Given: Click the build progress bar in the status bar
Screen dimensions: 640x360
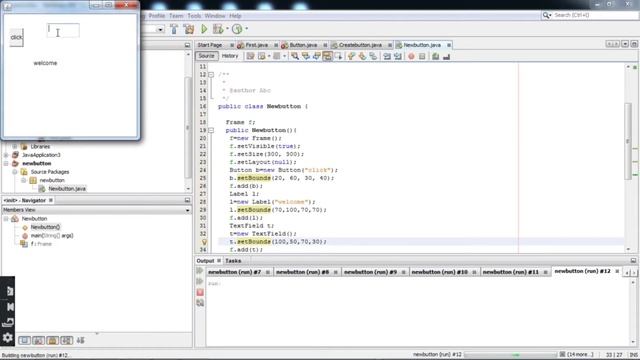Looking at the screenshot, I should coord(510,355).
